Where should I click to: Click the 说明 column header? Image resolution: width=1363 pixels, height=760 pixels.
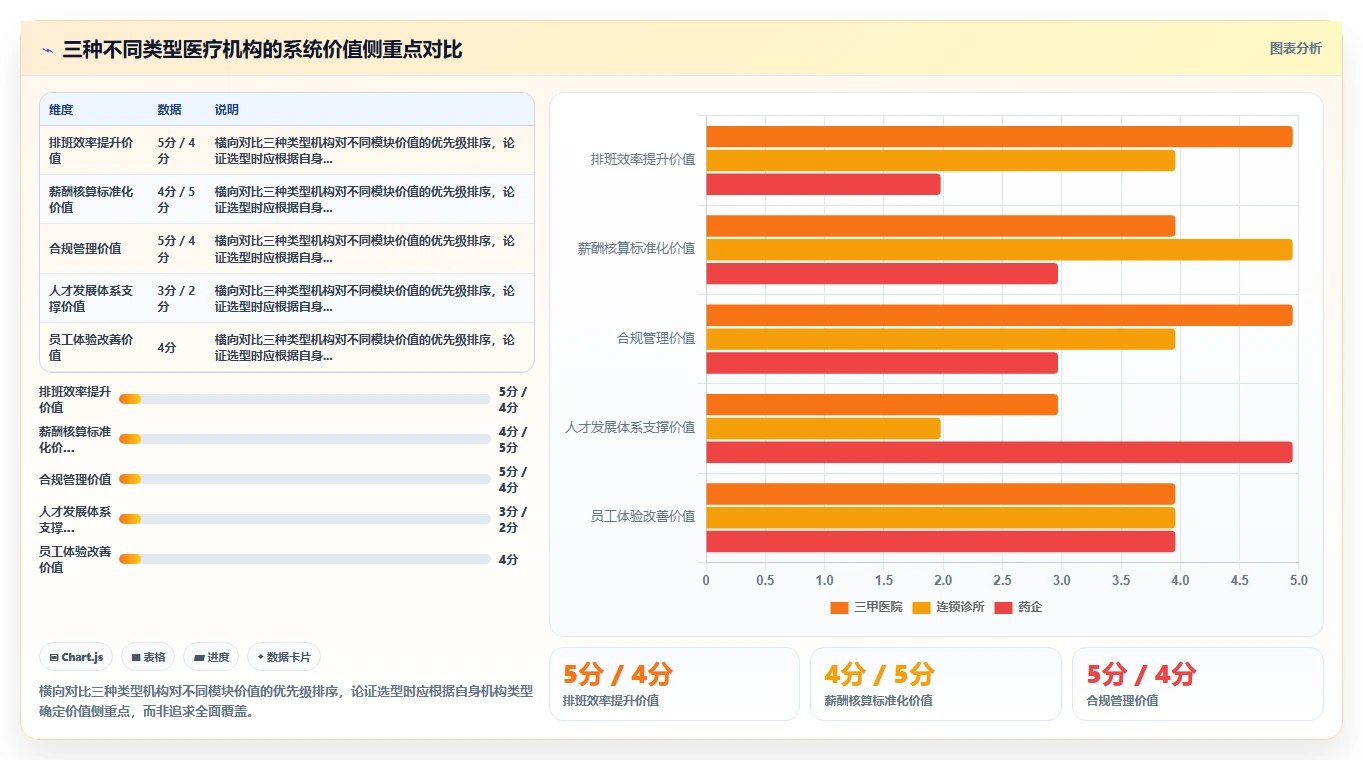click(x=227, y=110)
